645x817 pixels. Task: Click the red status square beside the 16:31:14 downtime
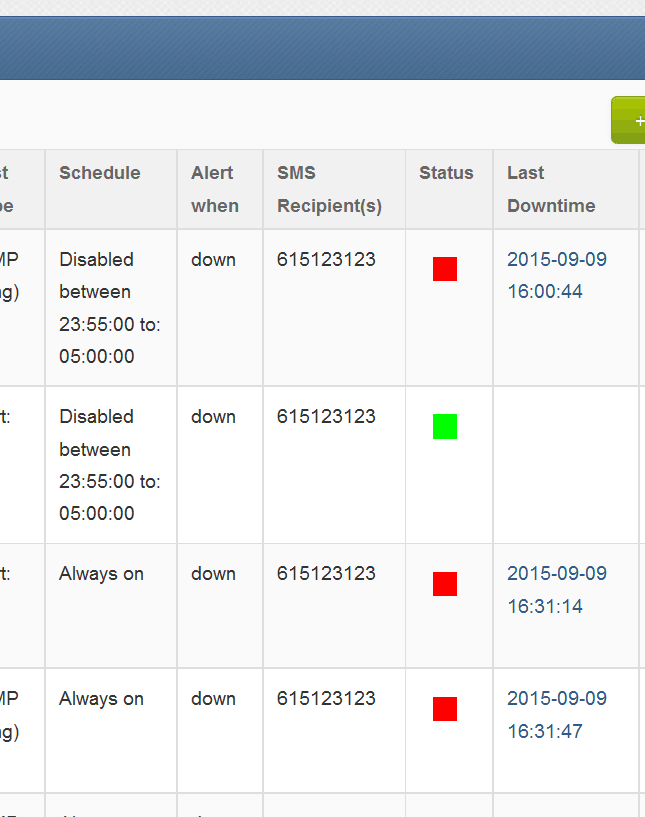445,584
